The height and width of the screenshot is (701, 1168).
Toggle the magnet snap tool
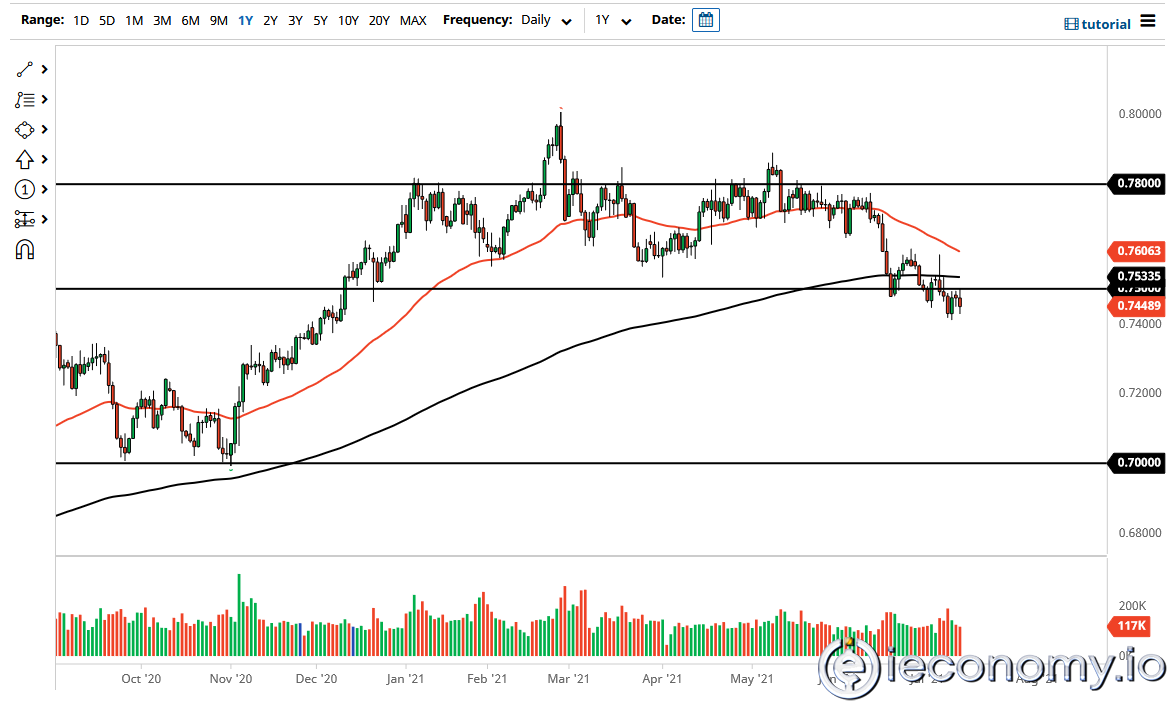point(25,249)
